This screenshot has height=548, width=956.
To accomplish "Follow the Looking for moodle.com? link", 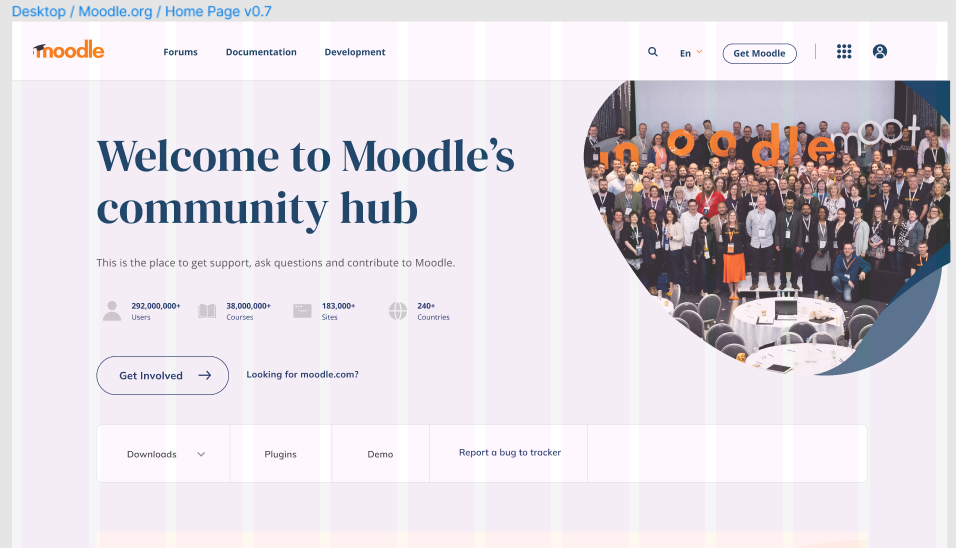I will tap(302, 374).
